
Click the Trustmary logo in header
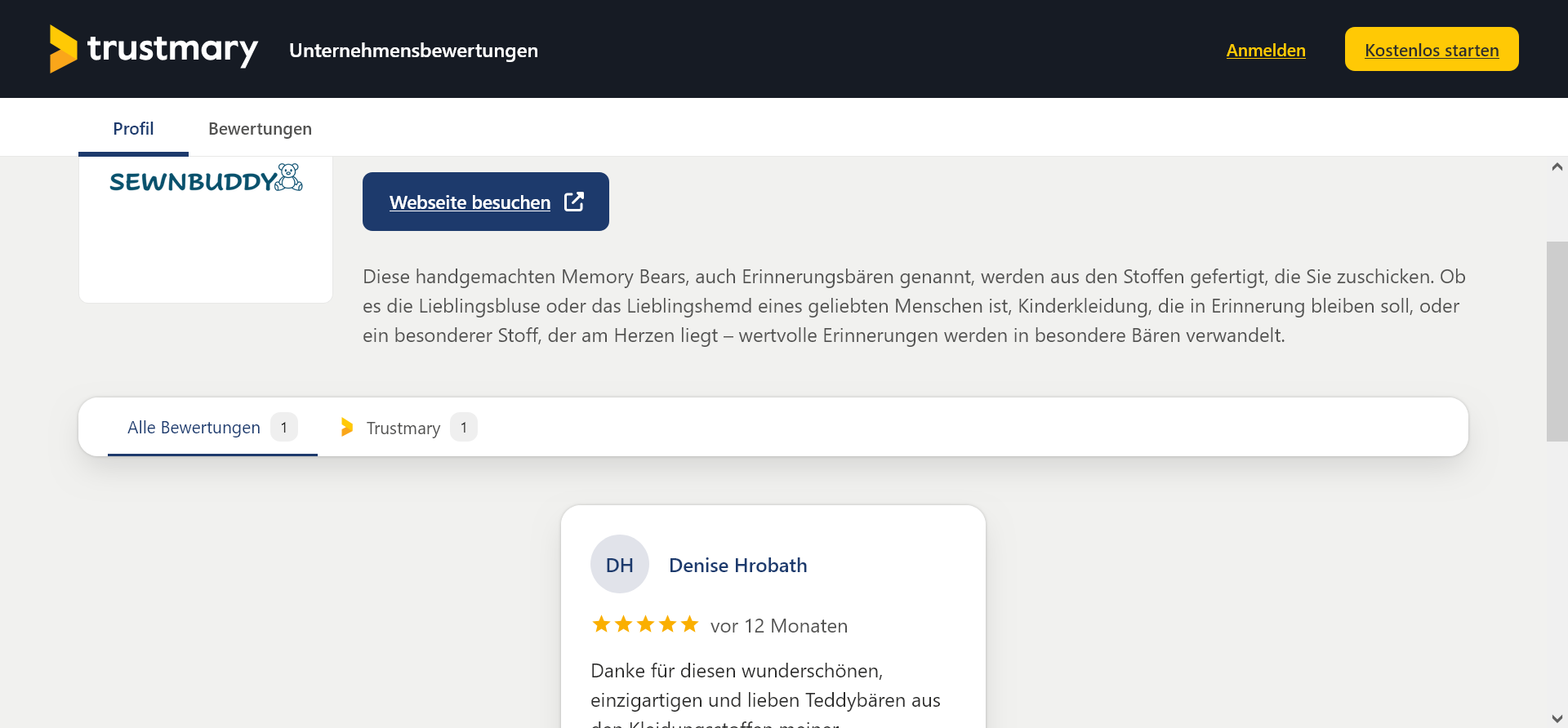pos(154,49)
